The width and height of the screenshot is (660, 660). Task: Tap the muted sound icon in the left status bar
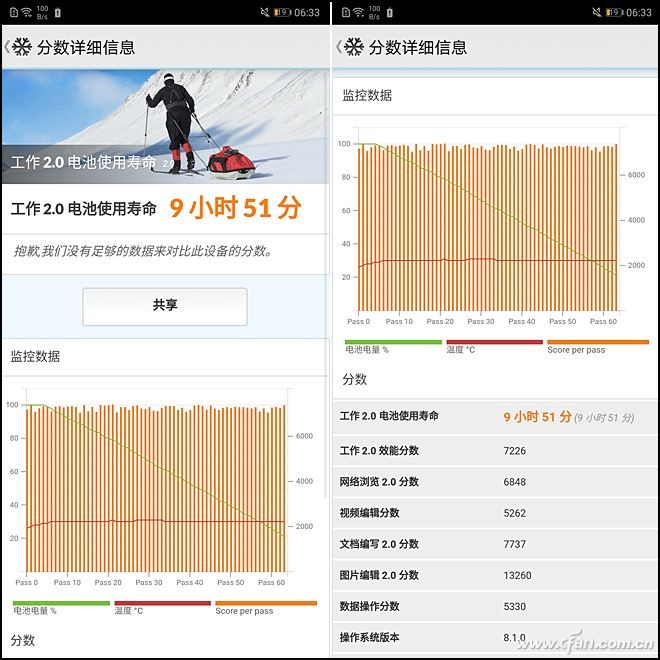click(x=264, y=12)
